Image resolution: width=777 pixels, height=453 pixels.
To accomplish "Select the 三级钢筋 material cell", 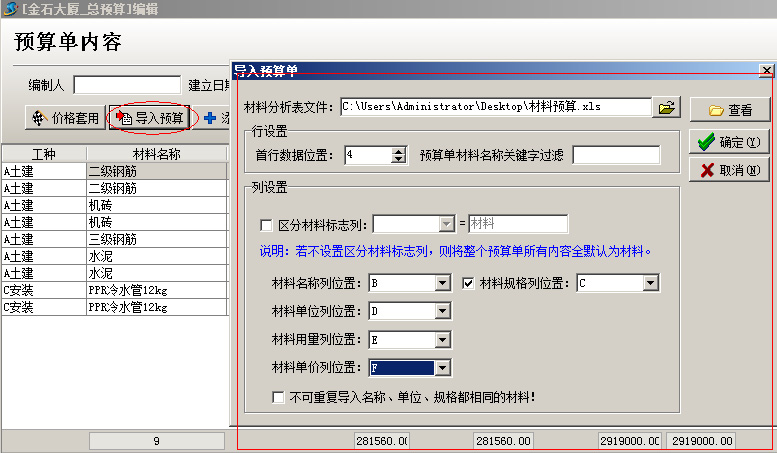I will [157, 239].
